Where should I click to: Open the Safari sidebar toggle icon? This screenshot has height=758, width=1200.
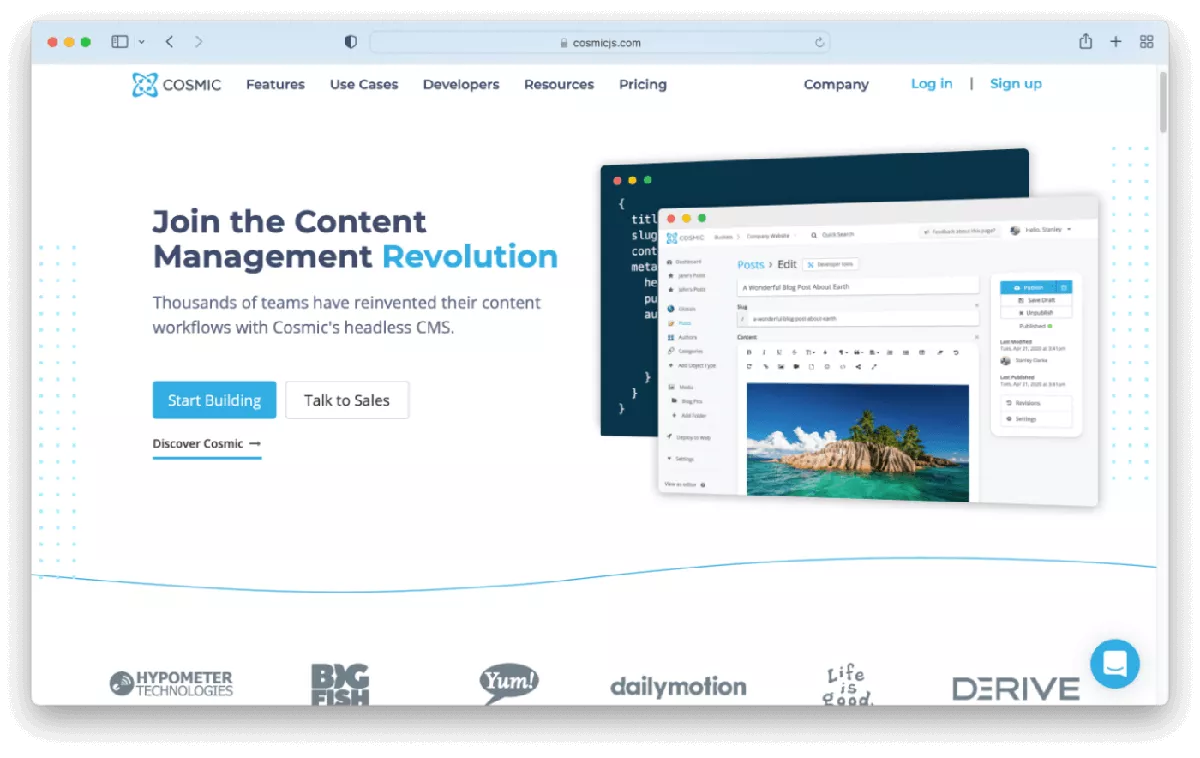(120, 42)
